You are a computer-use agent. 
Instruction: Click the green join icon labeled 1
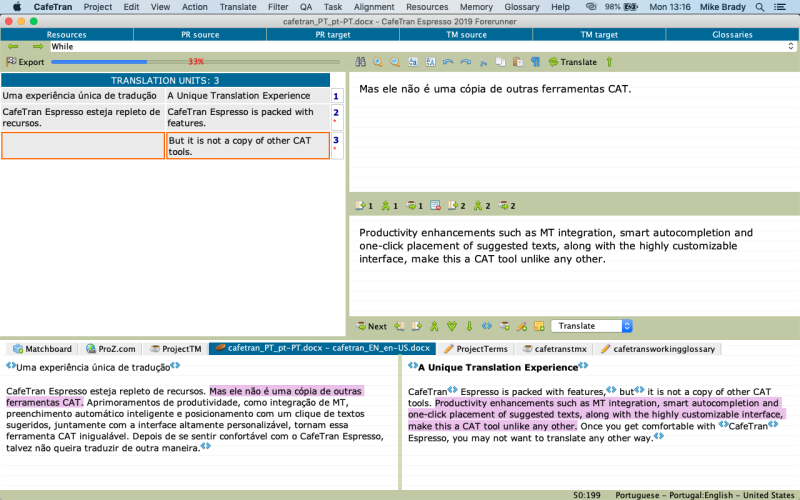click(389, 206)
